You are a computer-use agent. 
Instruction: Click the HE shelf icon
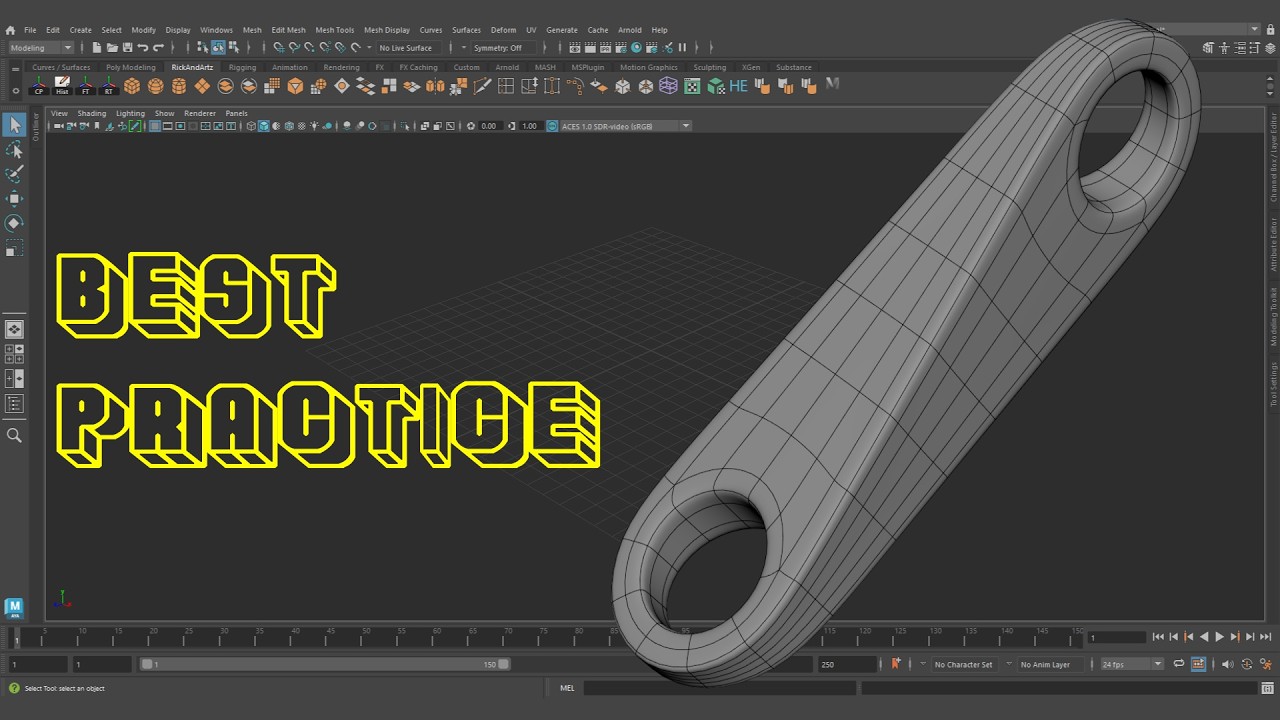739,86
